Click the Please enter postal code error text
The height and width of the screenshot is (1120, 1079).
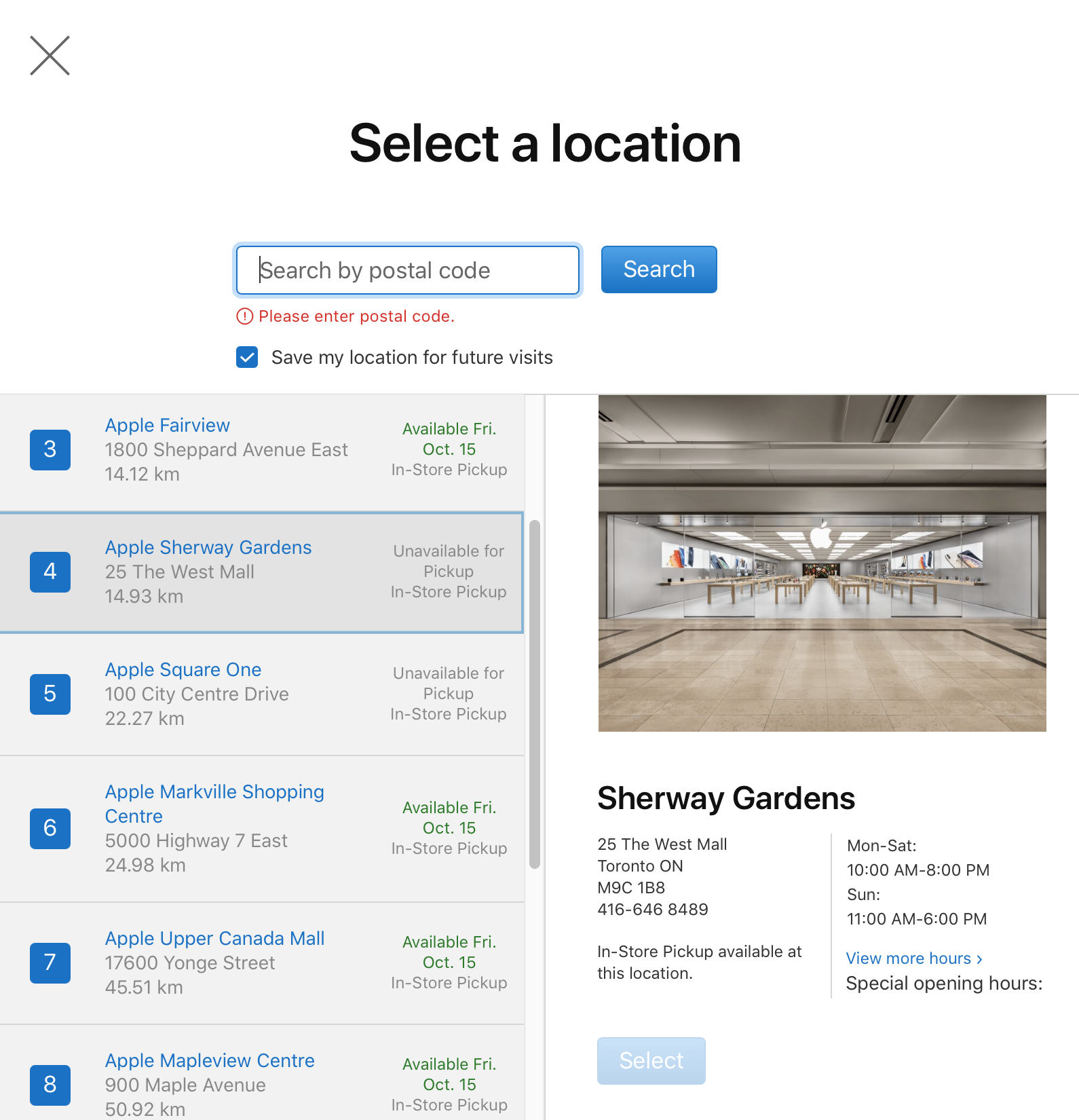pos(356,316)
